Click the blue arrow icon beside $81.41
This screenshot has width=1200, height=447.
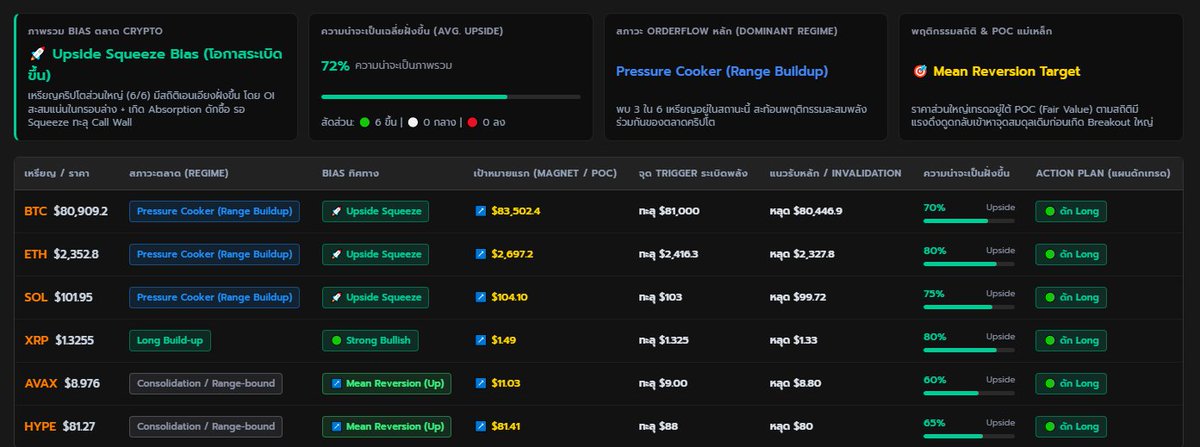[481, 426]
